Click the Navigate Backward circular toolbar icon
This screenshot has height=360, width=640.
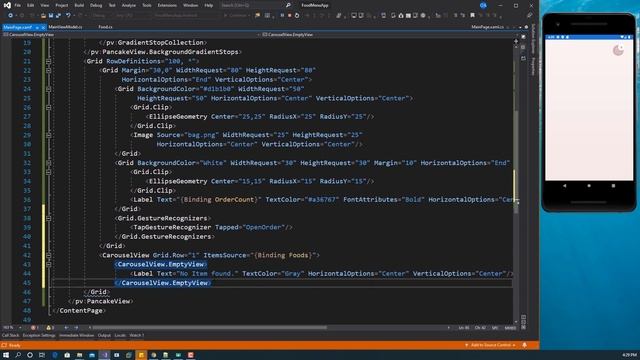click(x=10, y=16)
